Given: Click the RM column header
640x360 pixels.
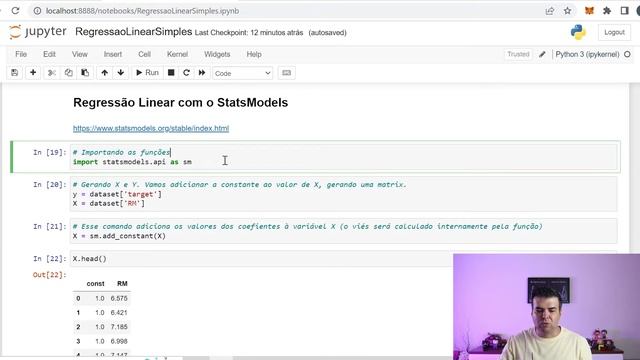Looking at the screenshot, I should pyautogui.click(x=122, y=284).
